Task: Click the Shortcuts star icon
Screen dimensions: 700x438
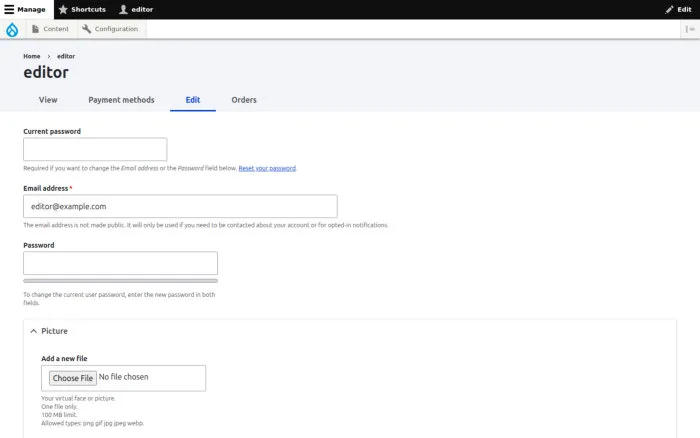Action: (63, 9)
